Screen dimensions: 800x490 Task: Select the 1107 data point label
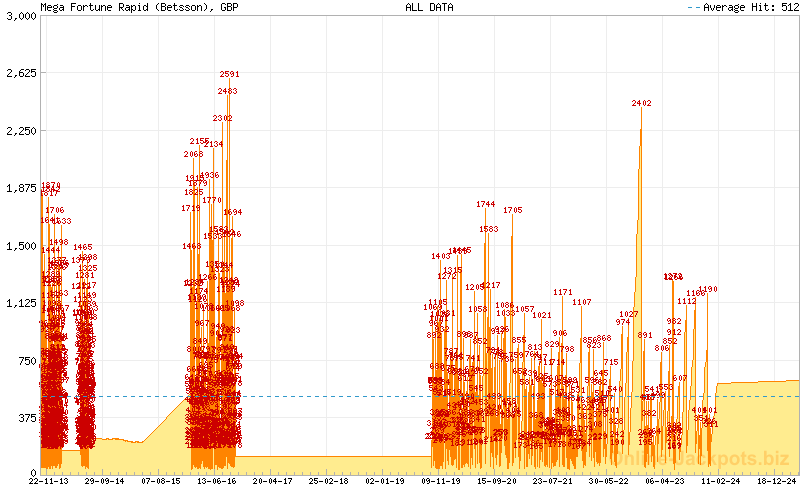tap(582, 302)
